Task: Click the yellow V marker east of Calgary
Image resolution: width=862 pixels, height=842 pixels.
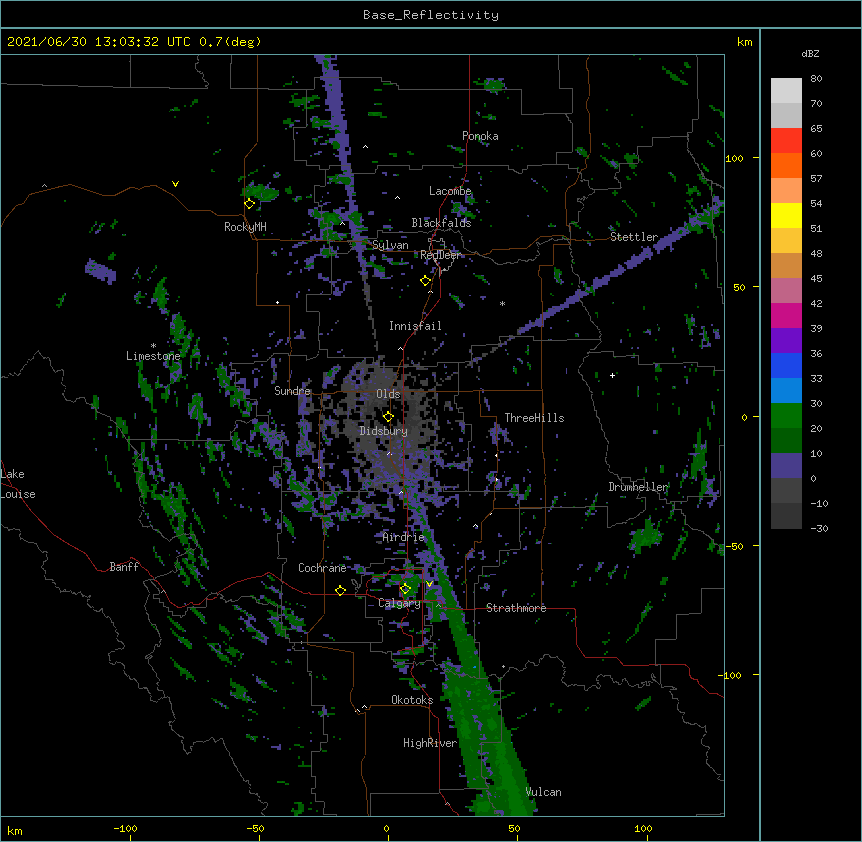Action: click(429, 584)
